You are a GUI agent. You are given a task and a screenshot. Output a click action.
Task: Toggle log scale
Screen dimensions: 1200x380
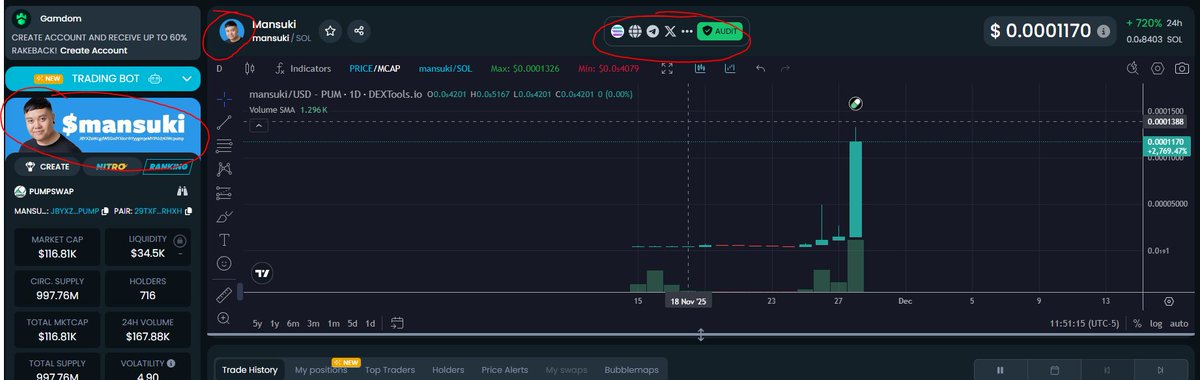(1157, 323)
